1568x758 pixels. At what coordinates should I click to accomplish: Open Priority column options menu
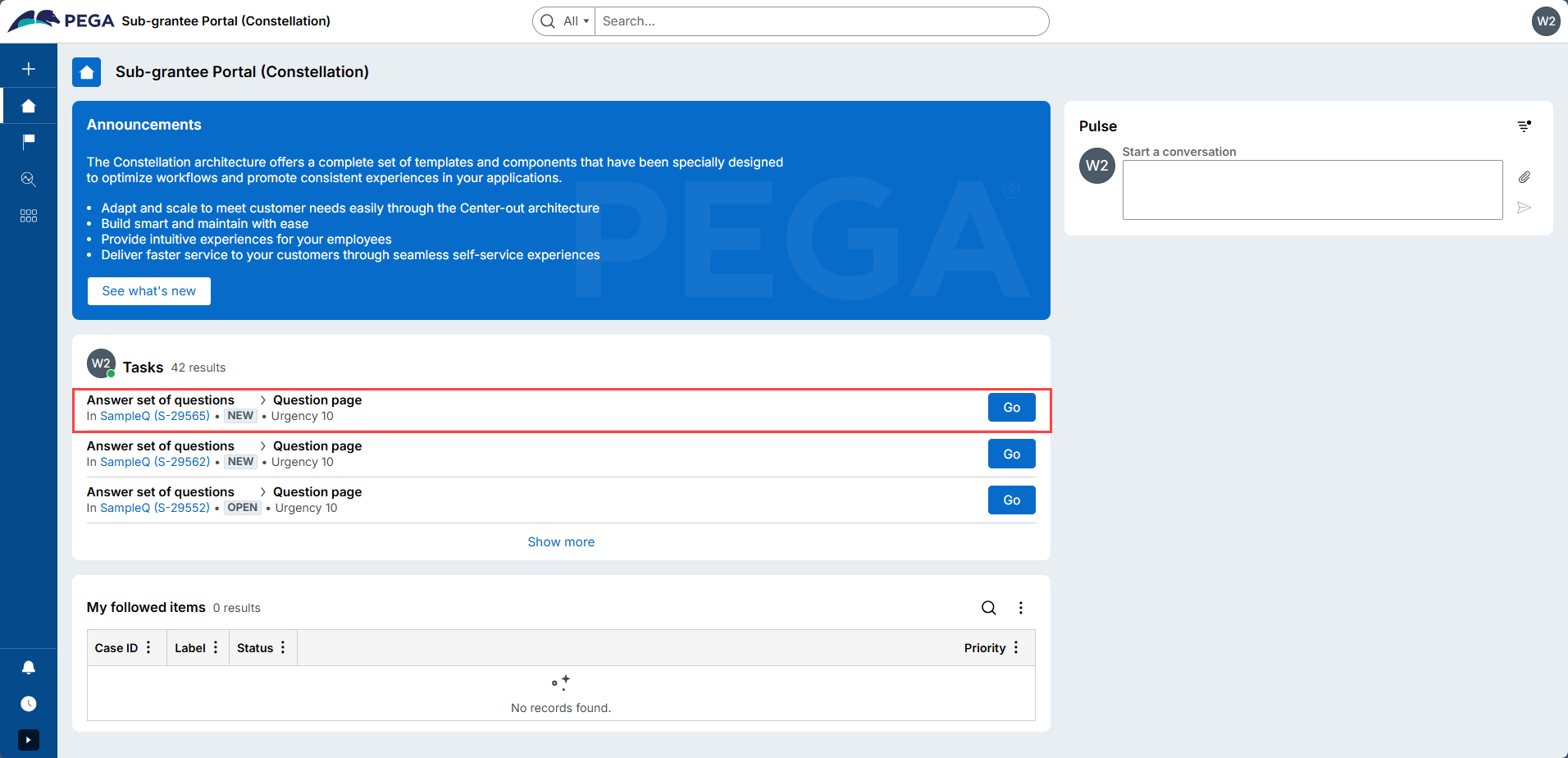[1016, 647]
